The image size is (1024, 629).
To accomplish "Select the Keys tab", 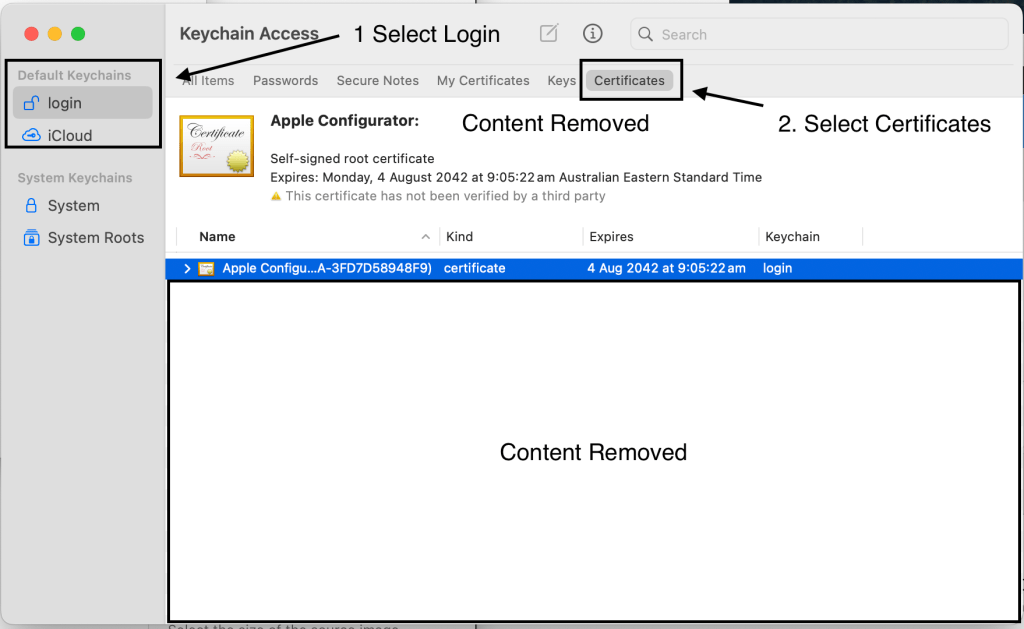I will tap(561, 81).
